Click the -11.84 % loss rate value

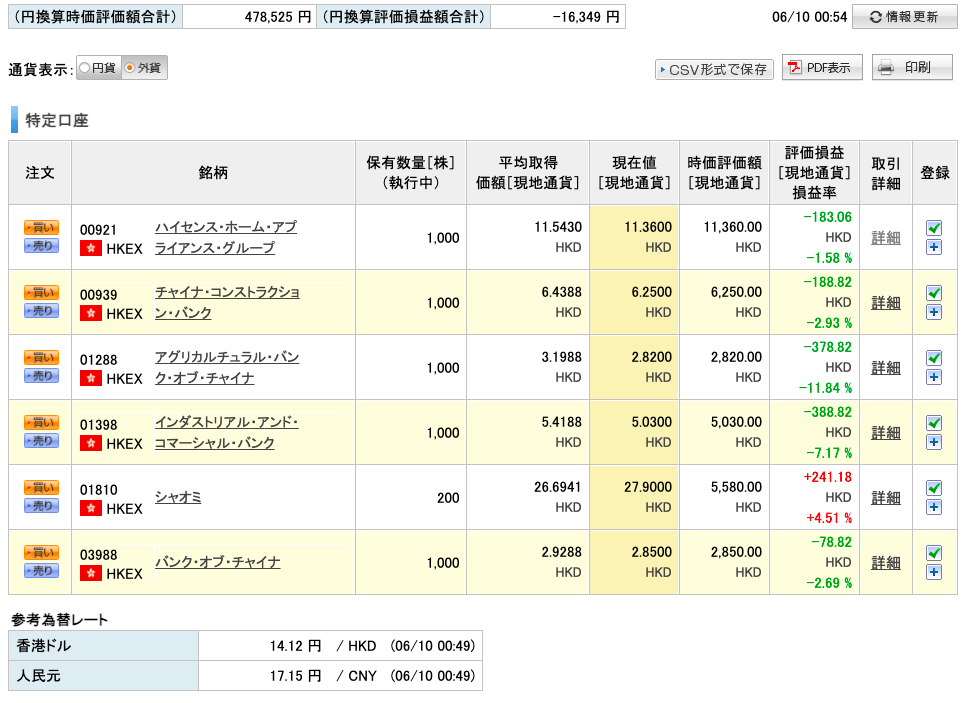click(825, 388)
